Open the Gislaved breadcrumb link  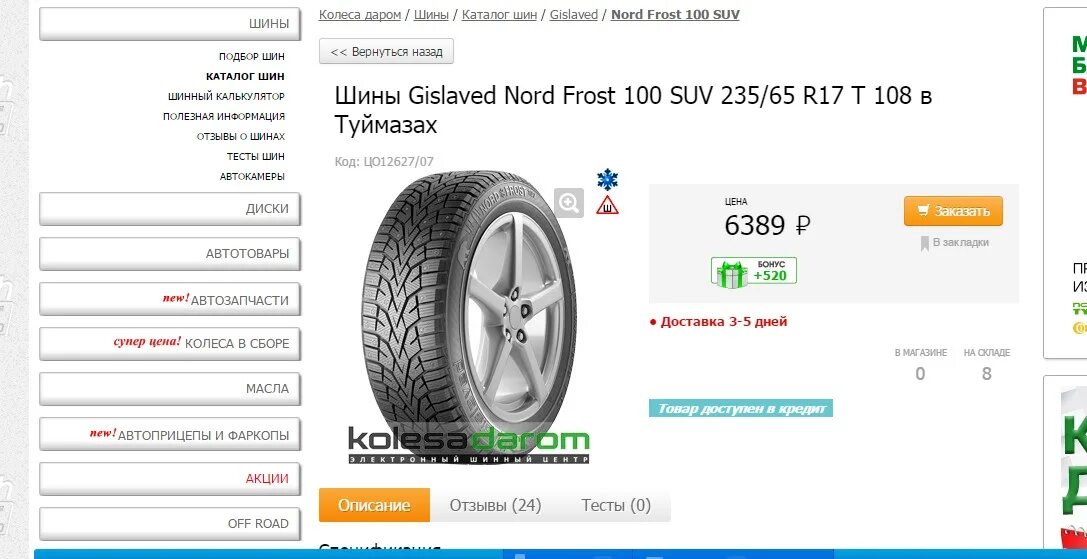point(573,15)
